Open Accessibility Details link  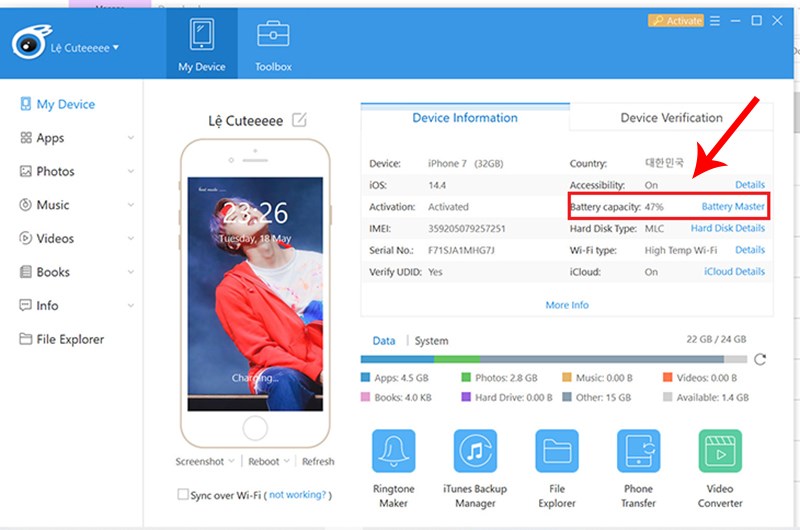(749, 185)
